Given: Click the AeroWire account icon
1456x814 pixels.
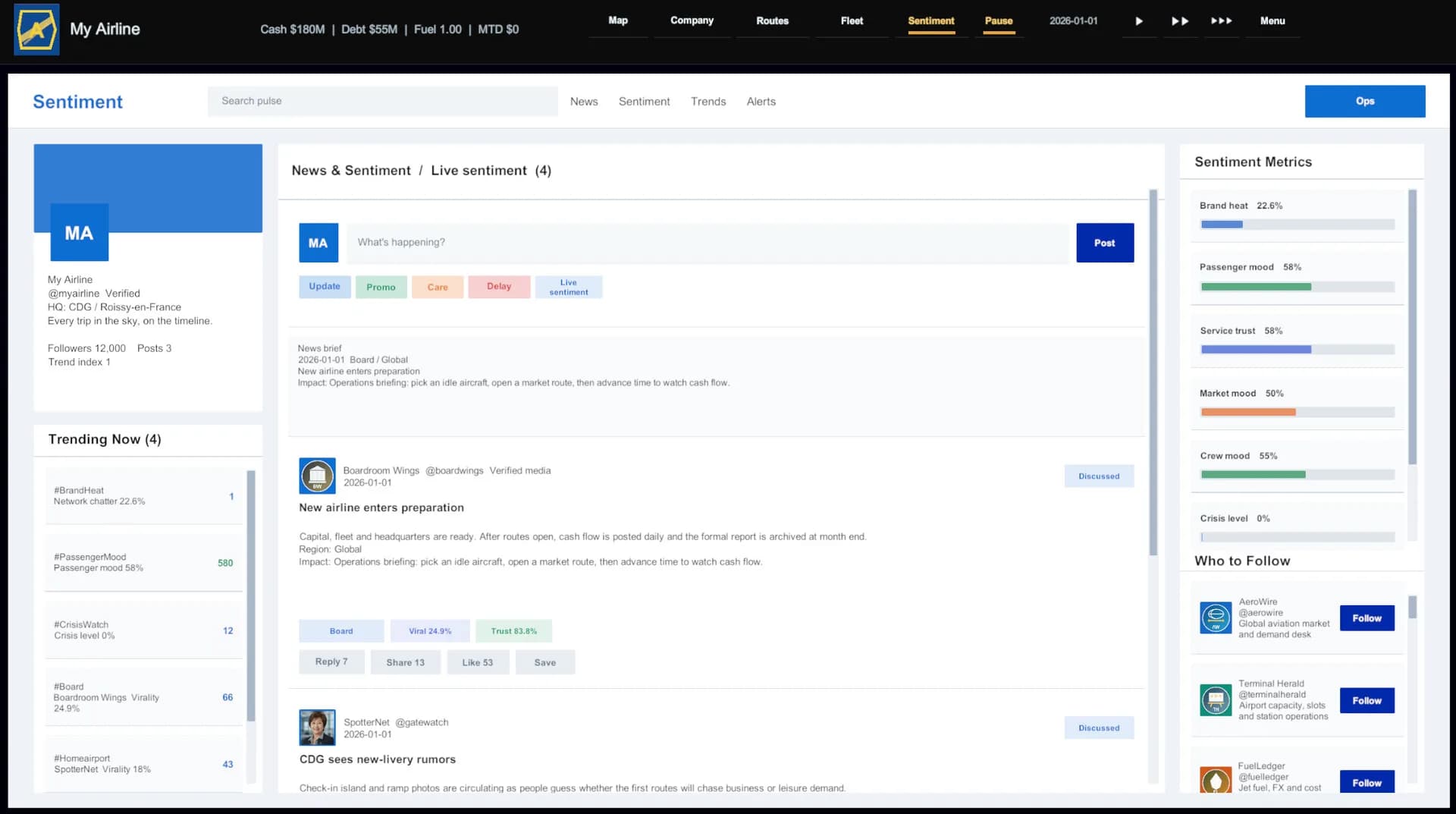Looking at the screenshot, I should [1216, 618].
